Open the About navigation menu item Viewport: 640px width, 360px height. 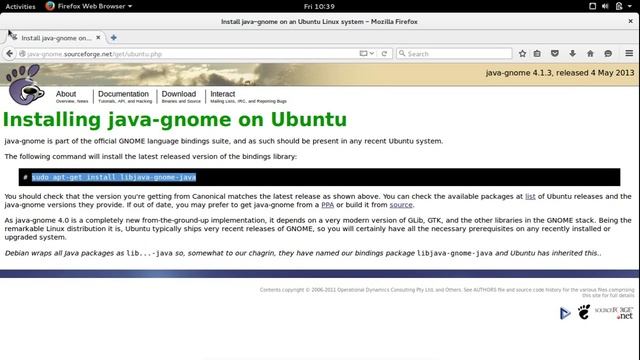click(72, 97)
